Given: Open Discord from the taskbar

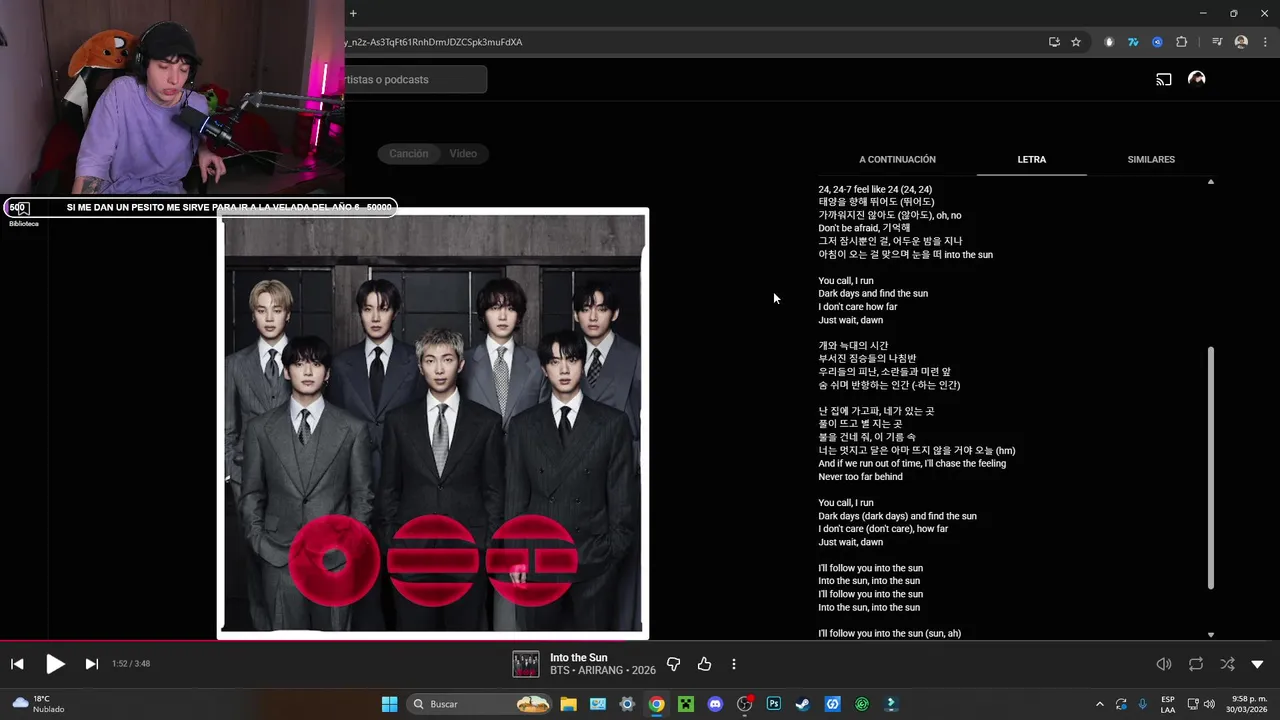Looking at the screenshot, I should 715,704.
